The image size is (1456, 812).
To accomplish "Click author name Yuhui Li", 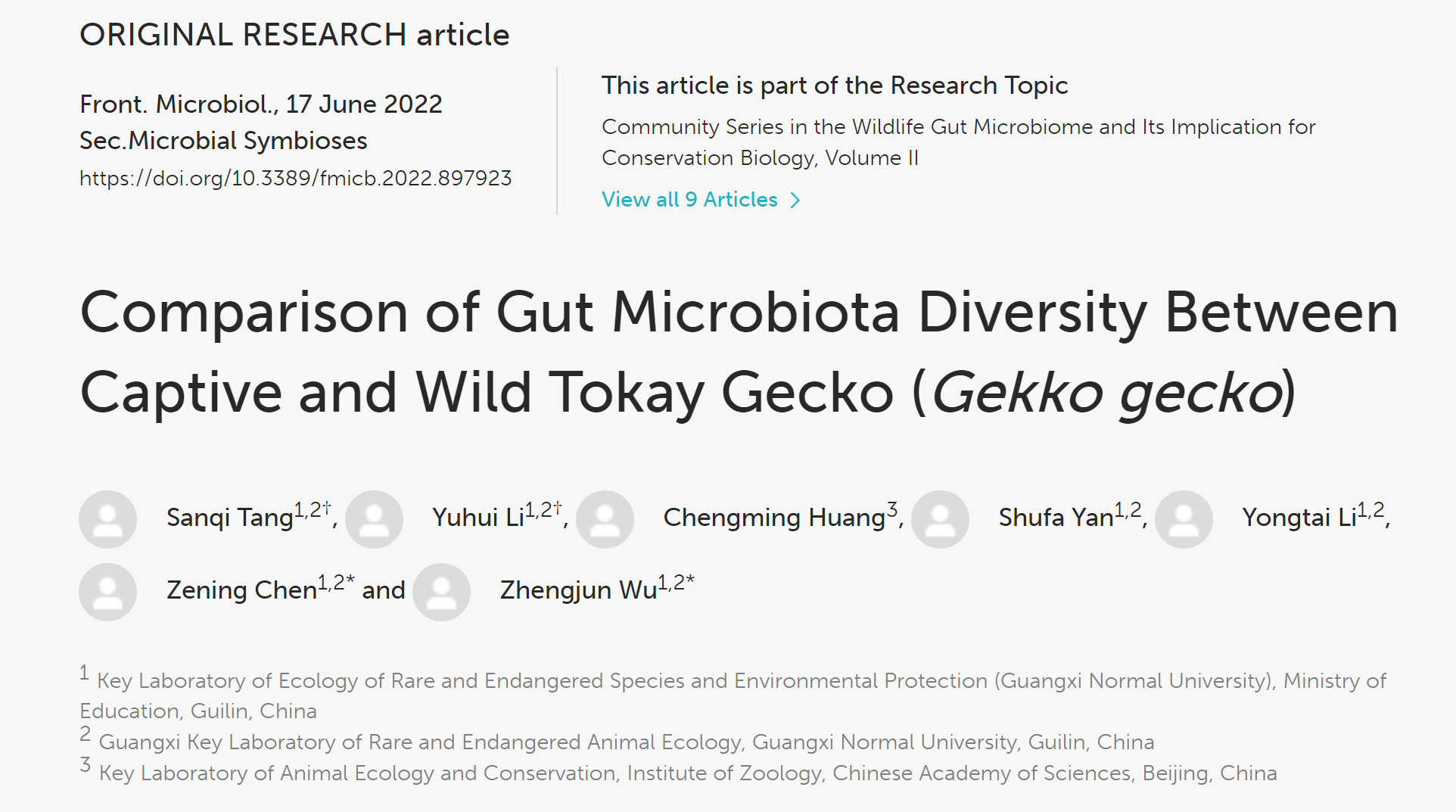I will [478, 518].
